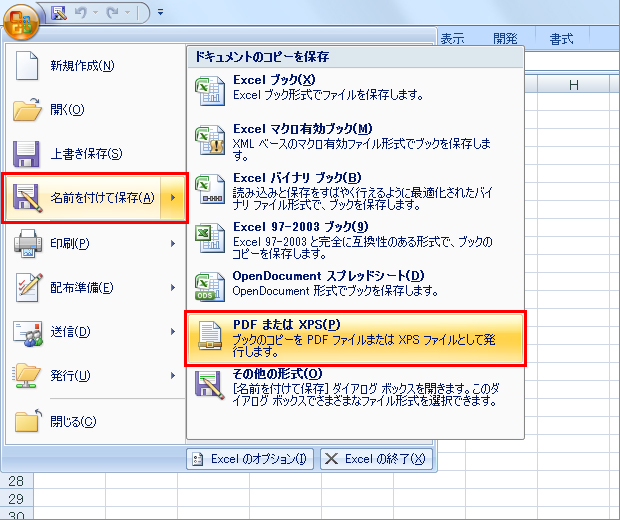Viewport: 620px width, 520px height.
Task: Switch to the 書式 ribbon tab
Action: (x=561, y=39)
